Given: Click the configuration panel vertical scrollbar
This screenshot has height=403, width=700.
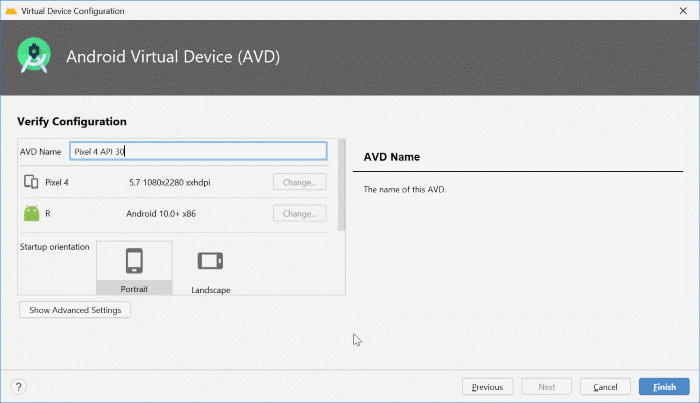Looking at the screenshot, I should pos(342,185).
